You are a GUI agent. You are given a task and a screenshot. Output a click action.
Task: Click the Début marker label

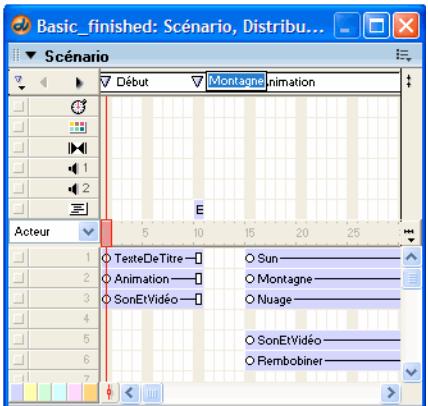[132, 82]
